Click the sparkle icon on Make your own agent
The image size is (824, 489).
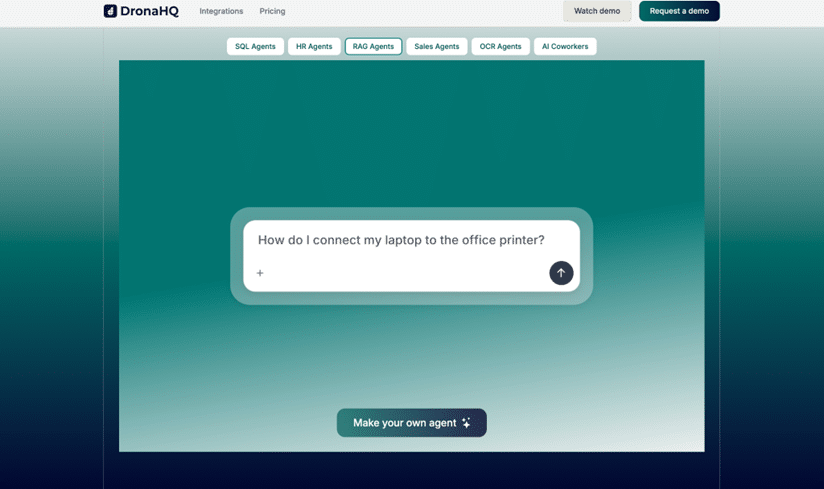point(467,423)
